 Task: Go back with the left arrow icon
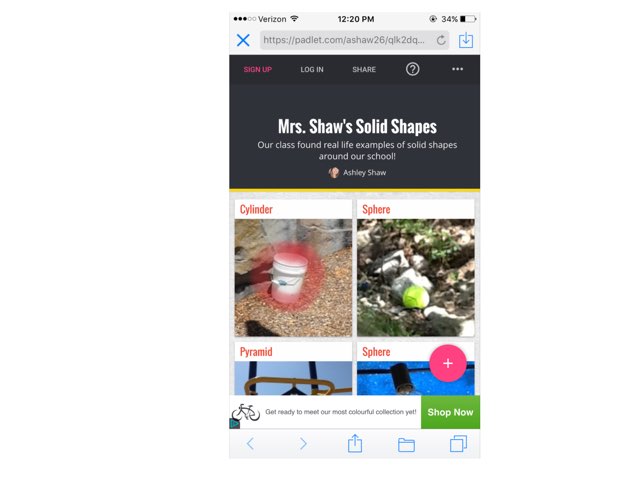pos(250,443)
